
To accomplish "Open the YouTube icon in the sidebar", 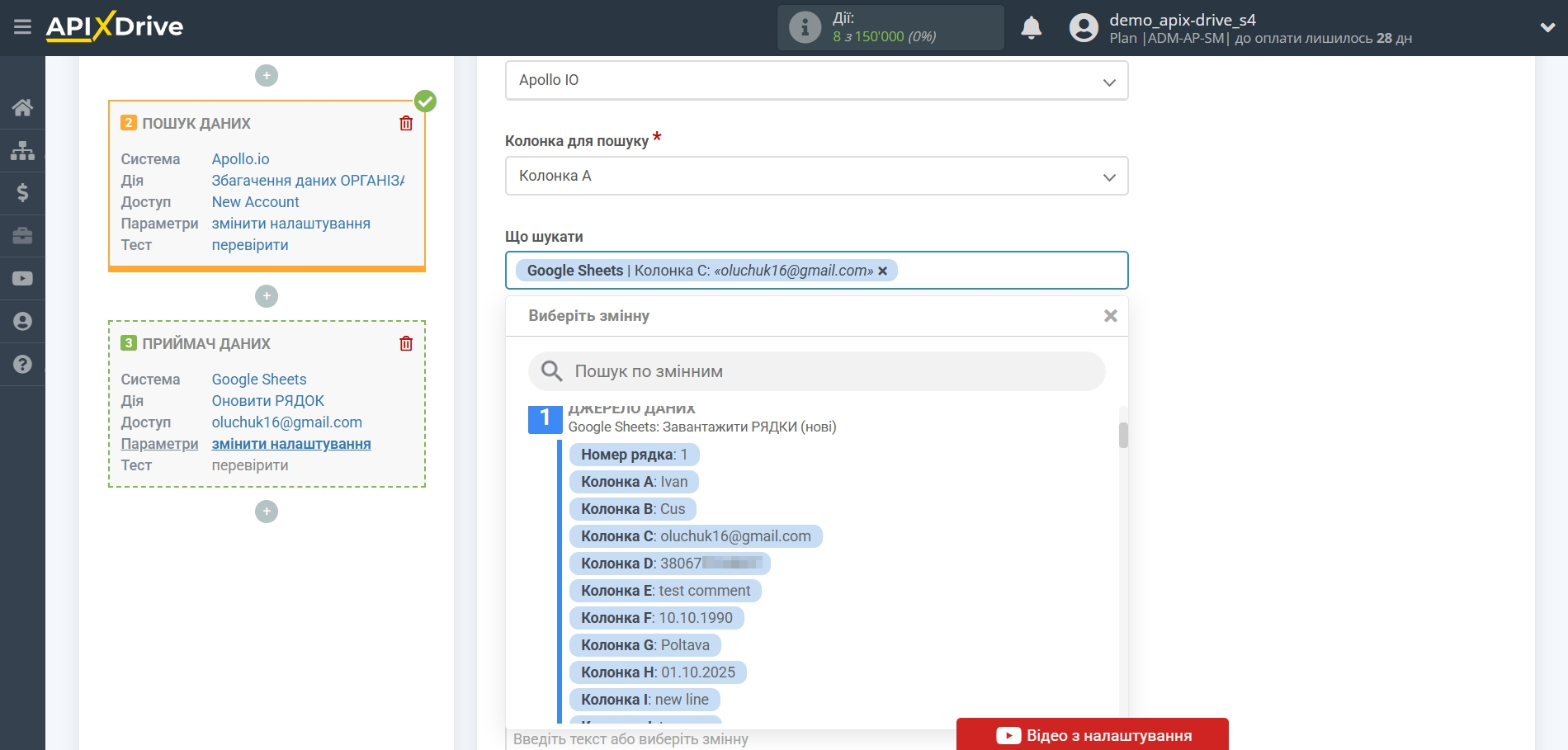I will pyautogui.click(x=22, y=279).
